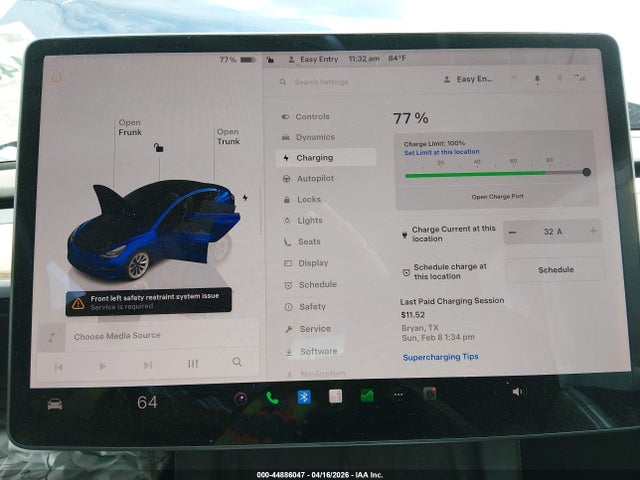The width and height of the screenshot is (640, 480).
Task: Open the Dynamics settings menu
Action: [308, 137]
